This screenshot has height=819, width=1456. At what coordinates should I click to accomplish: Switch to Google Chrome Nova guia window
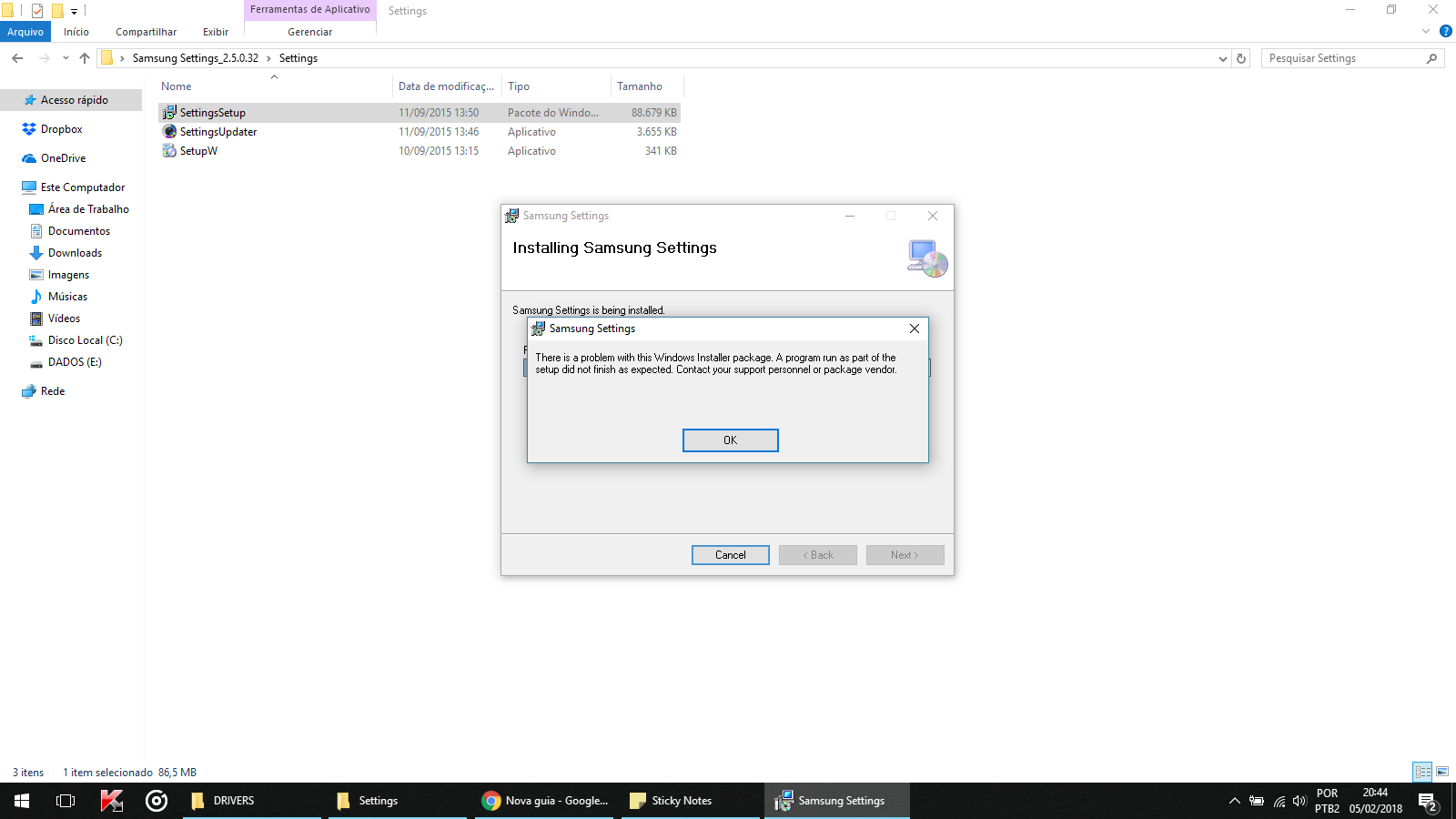(545, 801)
